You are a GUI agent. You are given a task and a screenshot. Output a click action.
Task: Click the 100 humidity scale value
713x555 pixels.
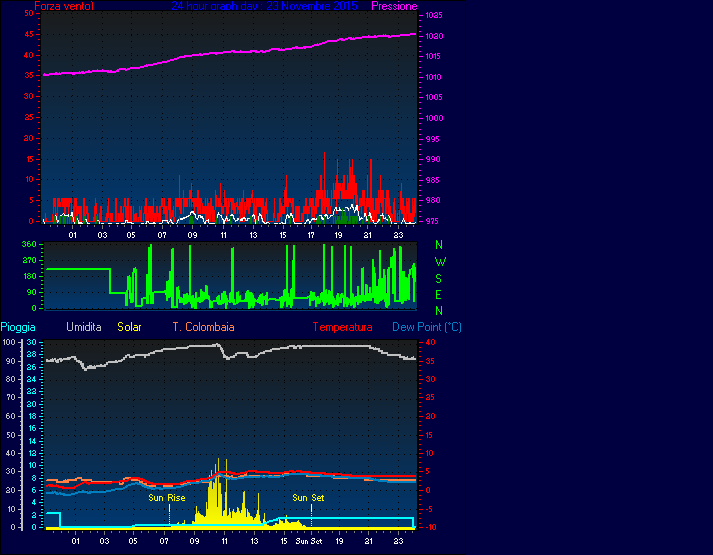click(x=9, y=342)
